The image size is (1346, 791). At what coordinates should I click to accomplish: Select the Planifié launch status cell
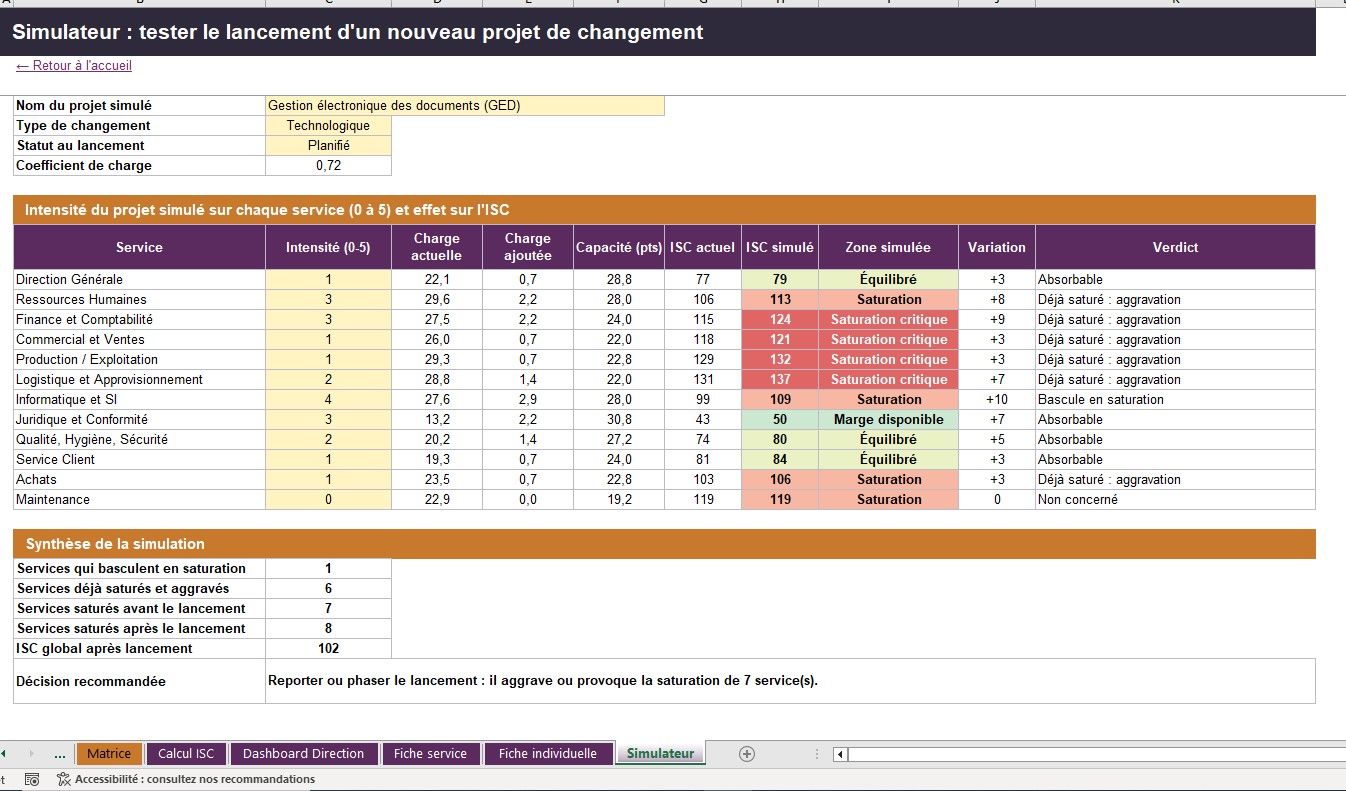pyautogui.click(x=328, y=146)
